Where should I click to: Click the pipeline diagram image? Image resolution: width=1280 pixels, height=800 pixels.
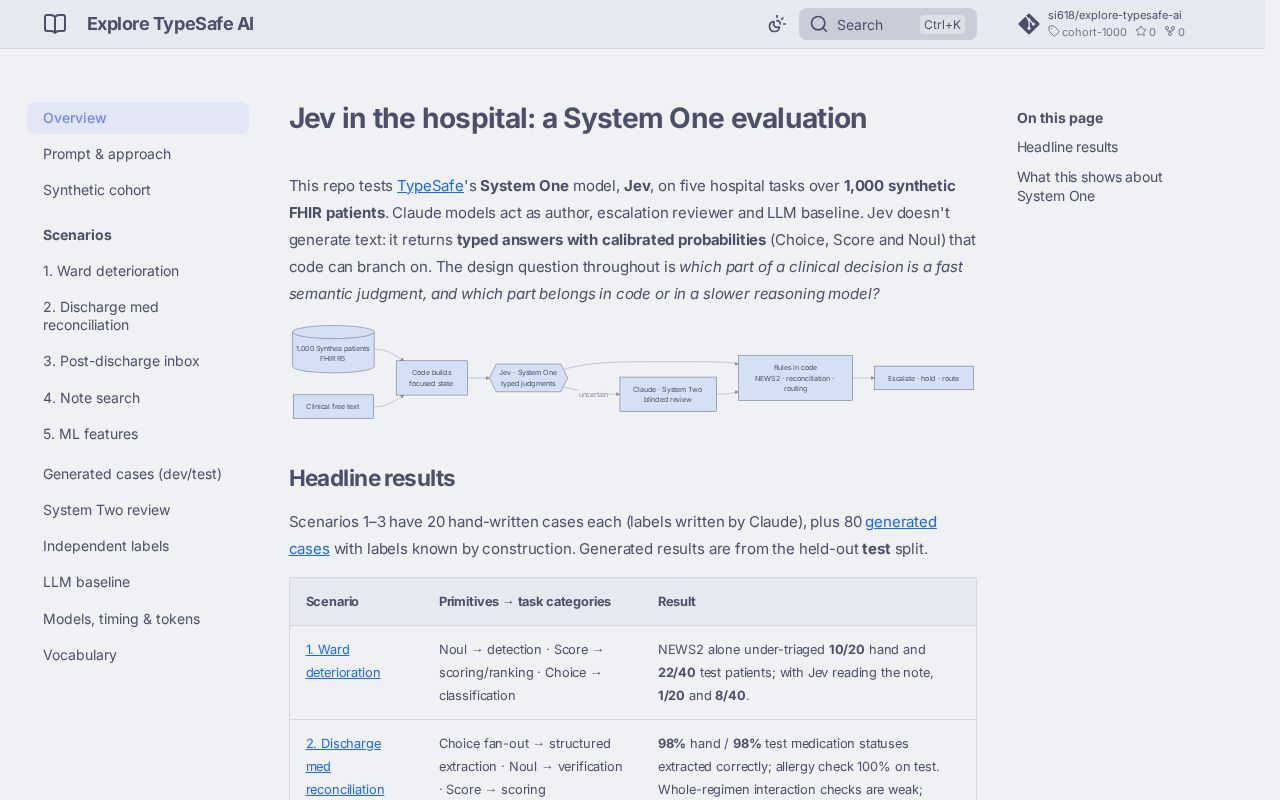632,372
